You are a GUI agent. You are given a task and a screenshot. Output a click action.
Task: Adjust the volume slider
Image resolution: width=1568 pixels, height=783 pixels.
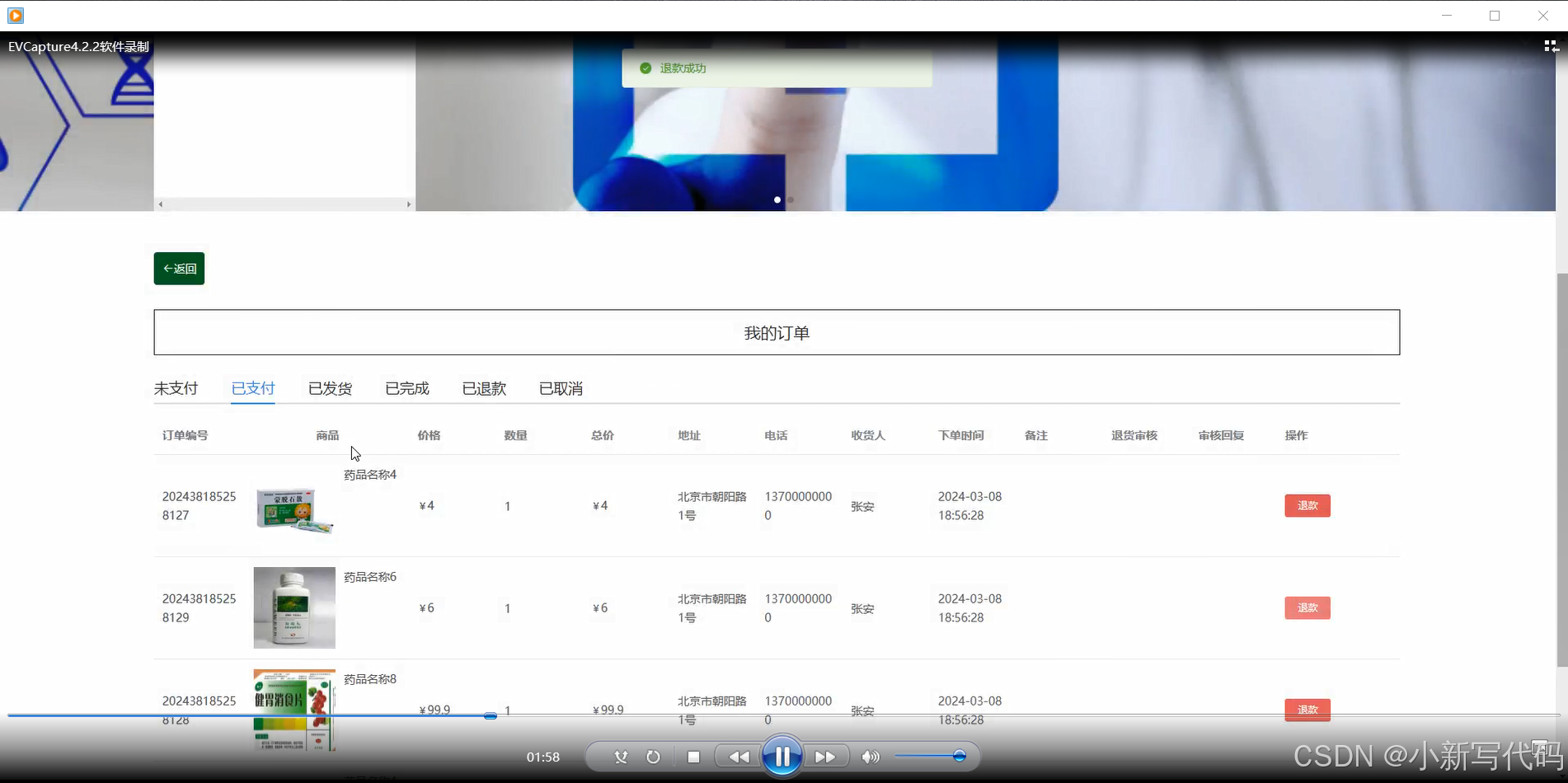[x=930, y=756]
